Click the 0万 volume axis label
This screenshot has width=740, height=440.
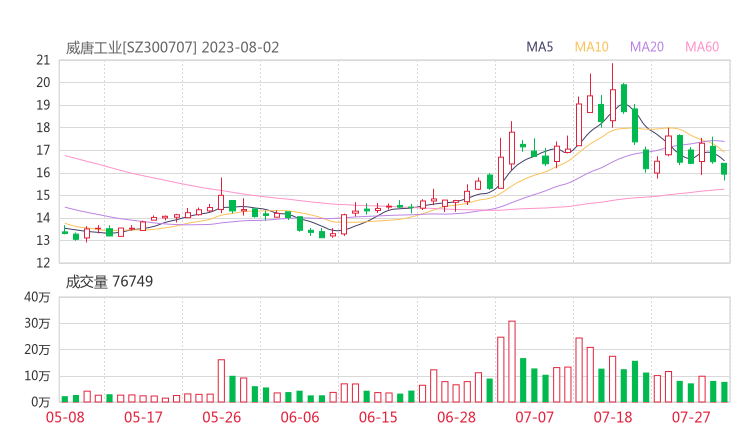[40, 402]
